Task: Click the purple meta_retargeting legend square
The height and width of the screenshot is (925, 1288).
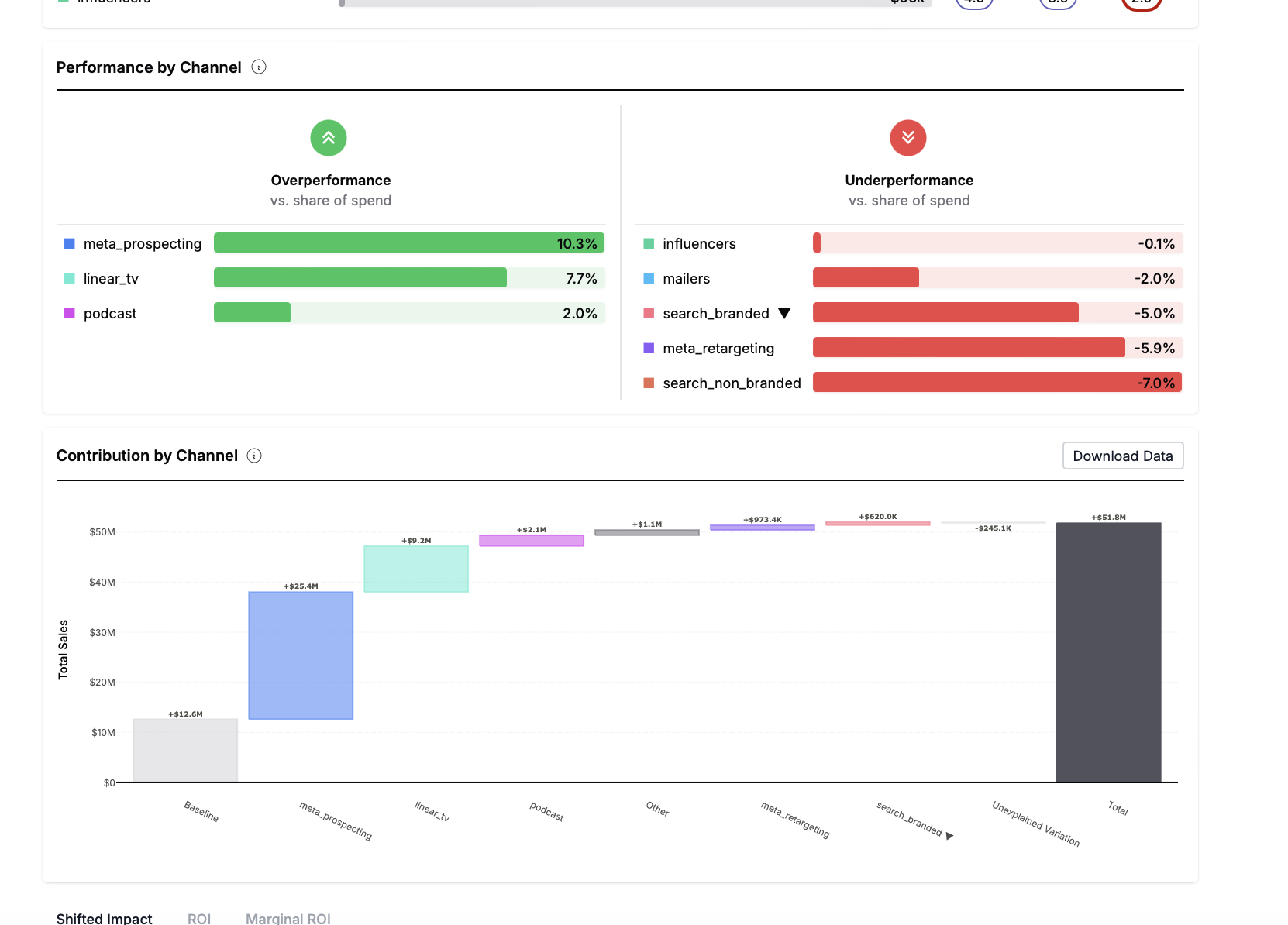Action: 649,349
